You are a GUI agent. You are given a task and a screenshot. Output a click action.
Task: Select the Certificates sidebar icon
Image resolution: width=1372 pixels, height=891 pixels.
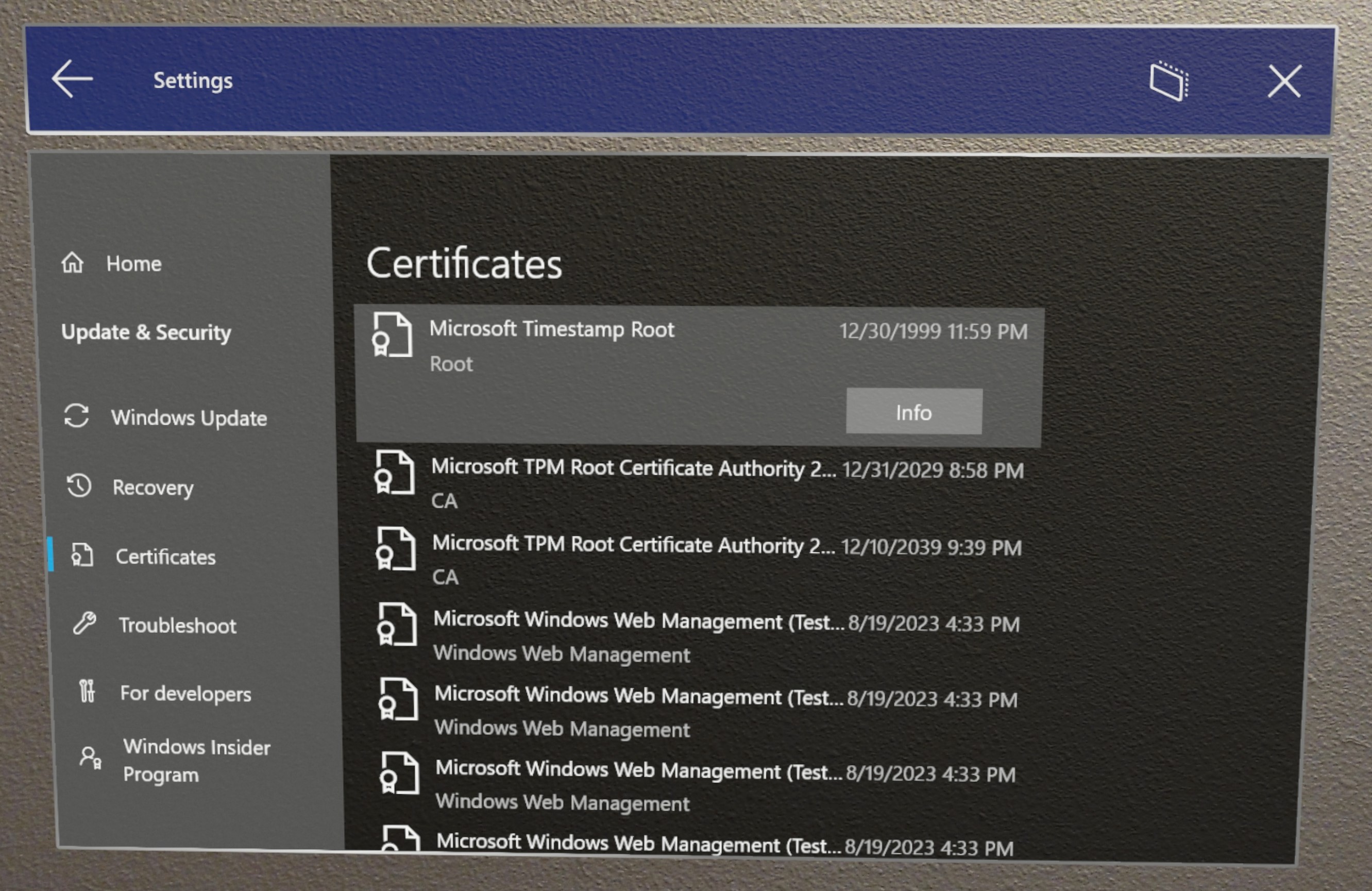coord(79,555)
